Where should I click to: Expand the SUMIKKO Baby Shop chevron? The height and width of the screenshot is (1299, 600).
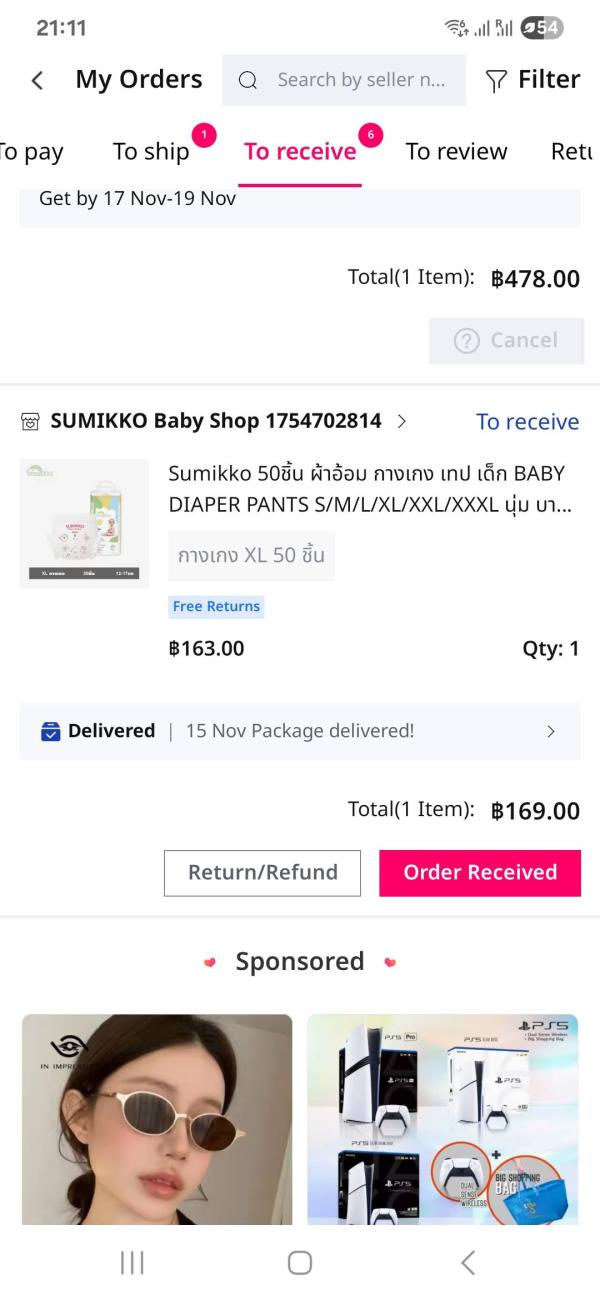pos(402,421)
